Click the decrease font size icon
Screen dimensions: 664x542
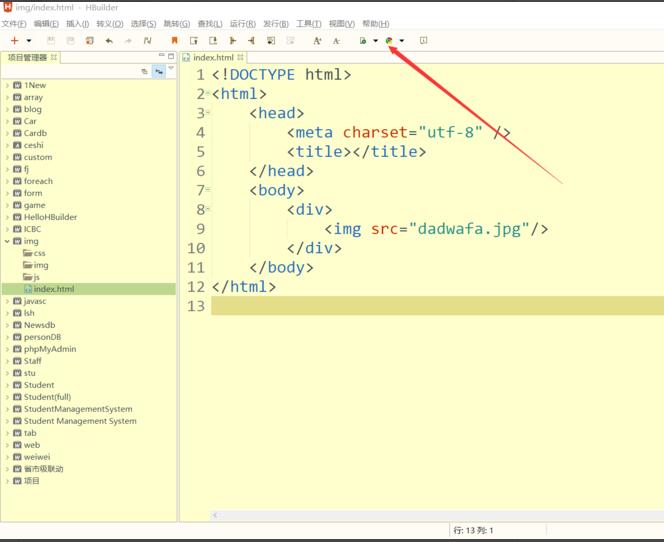(336, 41)
